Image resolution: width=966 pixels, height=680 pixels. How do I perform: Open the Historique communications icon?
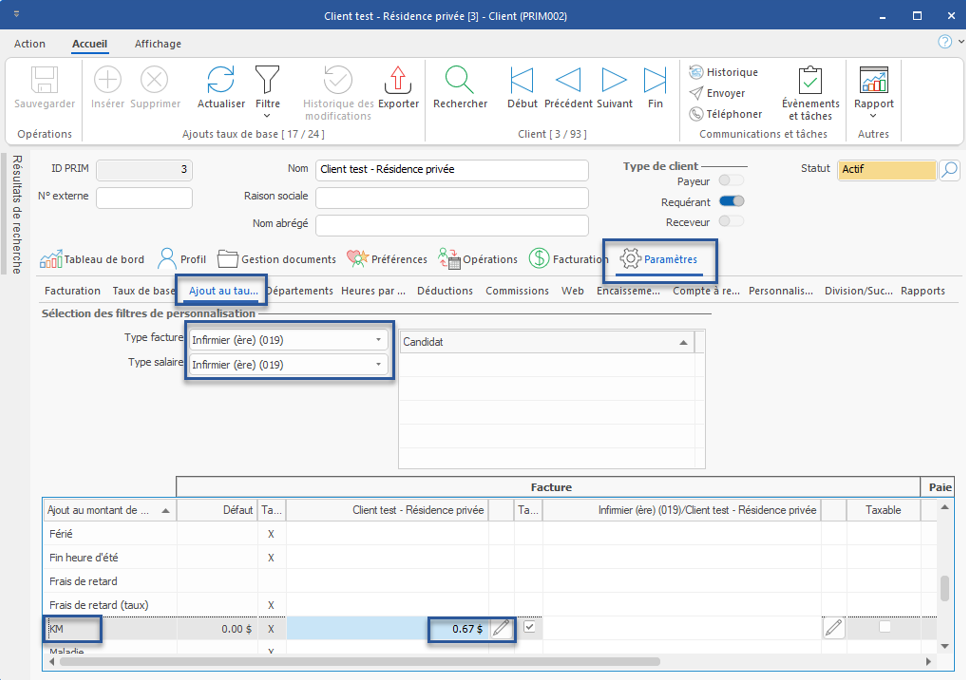[697, 72]
